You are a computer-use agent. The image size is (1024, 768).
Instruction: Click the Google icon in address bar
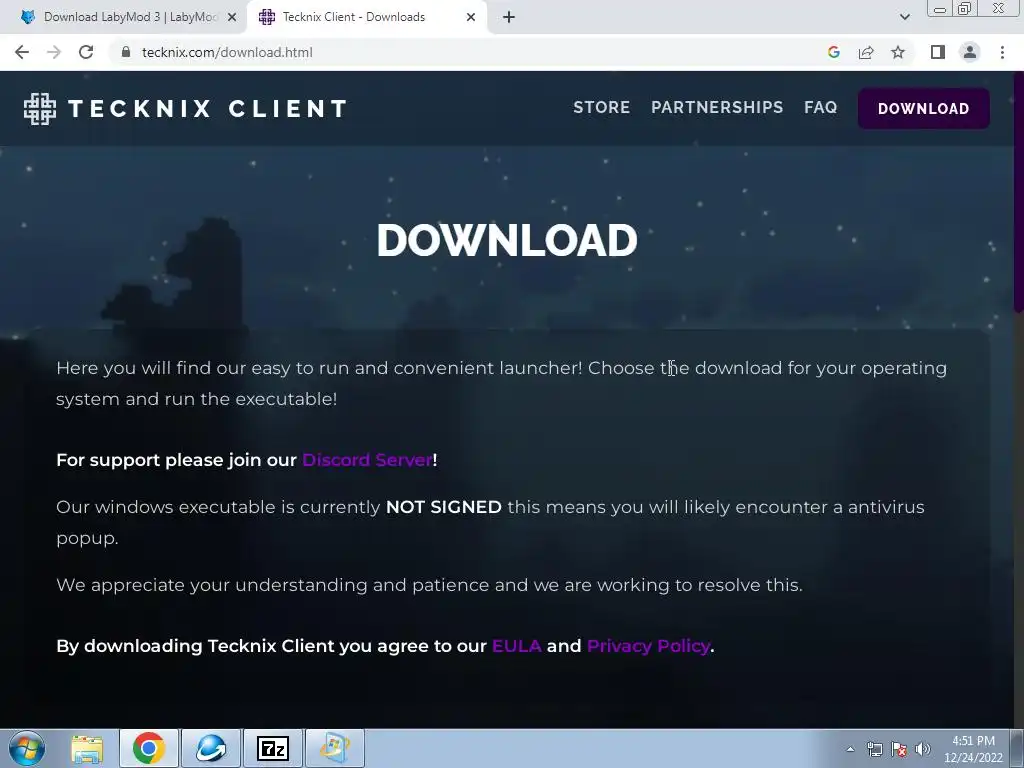pos(833,52)
